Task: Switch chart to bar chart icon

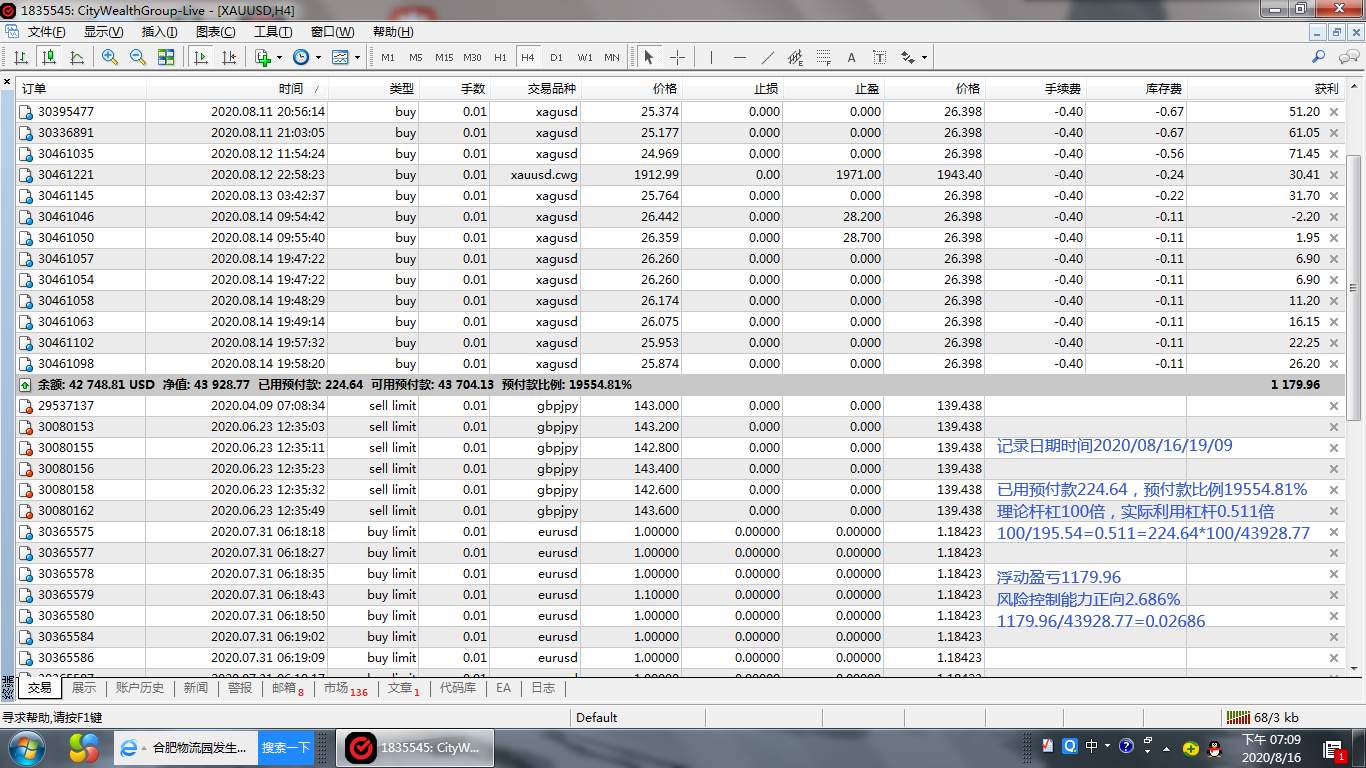Action: 21,57
